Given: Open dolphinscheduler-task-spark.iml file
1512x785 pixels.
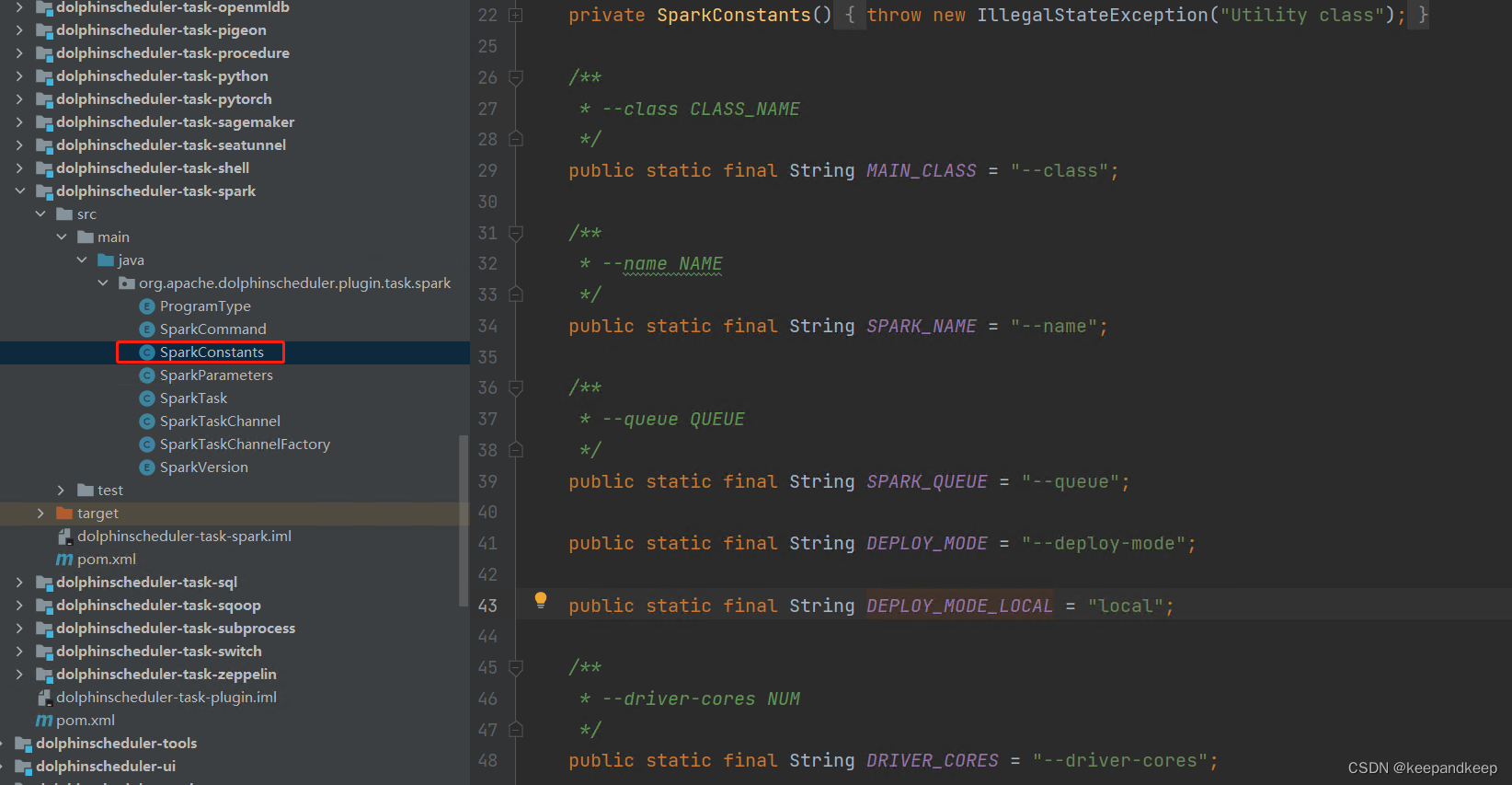Looking at the screenshot, I should click(x=184, y=537).
